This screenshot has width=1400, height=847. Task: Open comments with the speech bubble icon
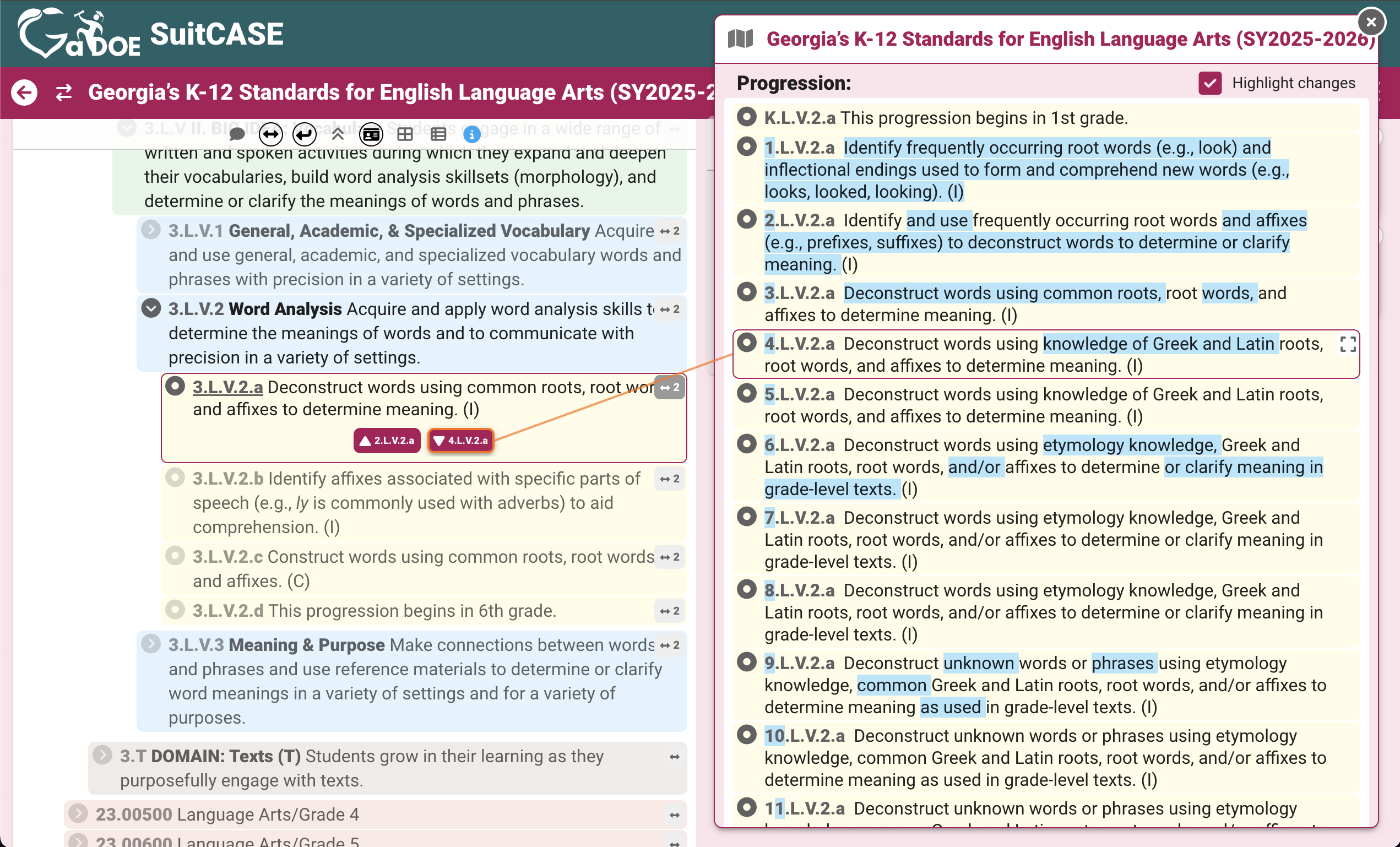pyautogui.click(x=237, y=134)
